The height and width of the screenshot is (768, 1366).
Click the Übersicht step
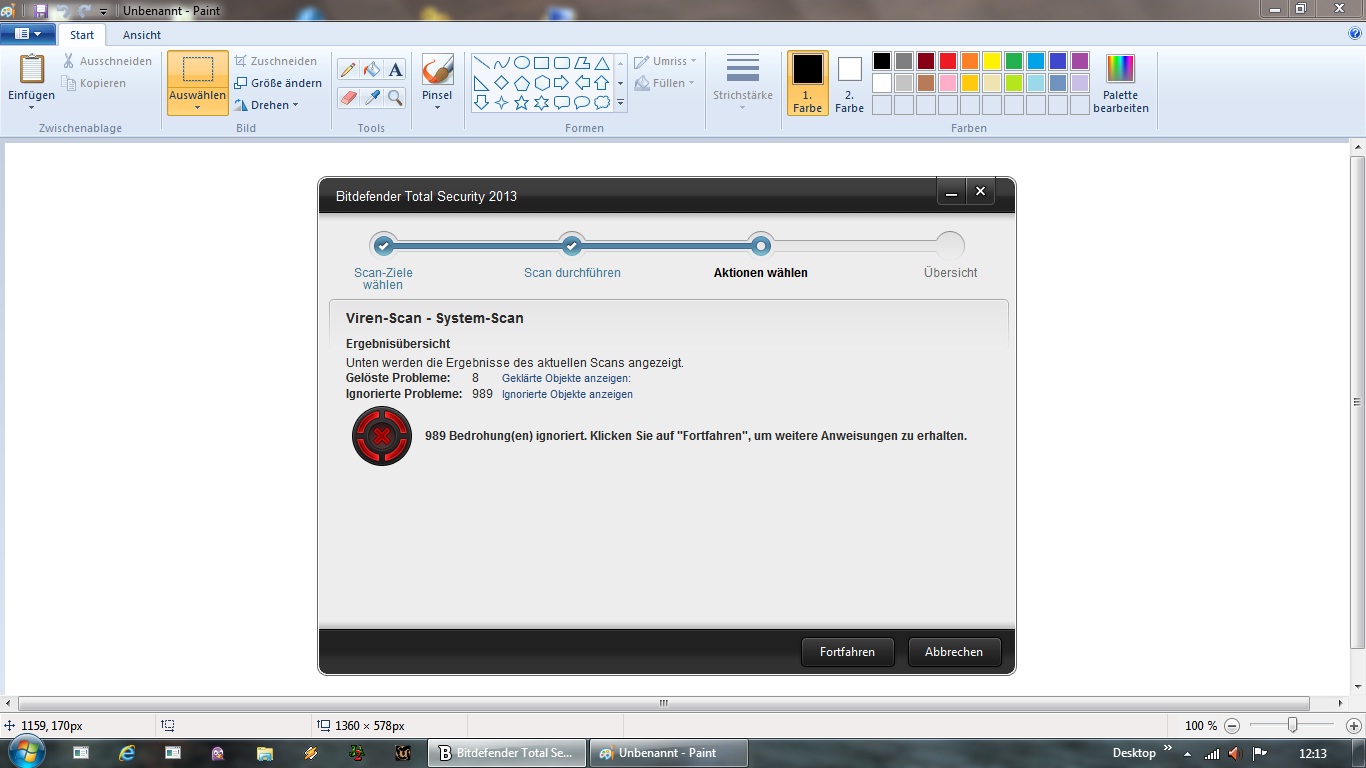coord(950,272)
